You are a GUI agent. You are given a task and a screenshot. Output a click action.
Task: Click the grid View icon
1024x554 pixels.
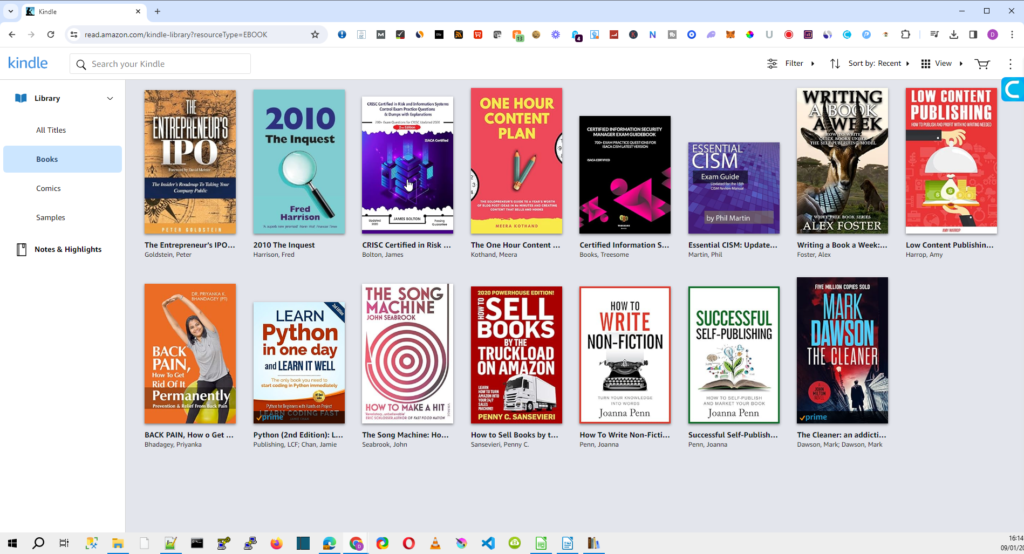pos(925,63)
